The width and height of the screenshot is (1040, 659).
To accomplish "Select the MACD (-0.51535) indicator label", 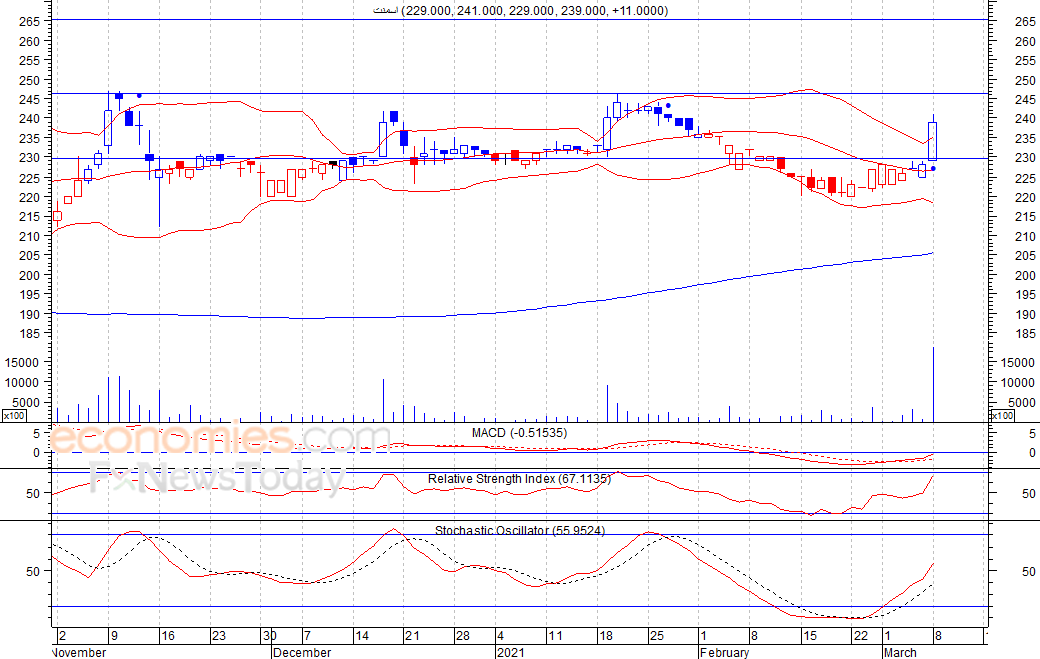I will coord(519,433).
